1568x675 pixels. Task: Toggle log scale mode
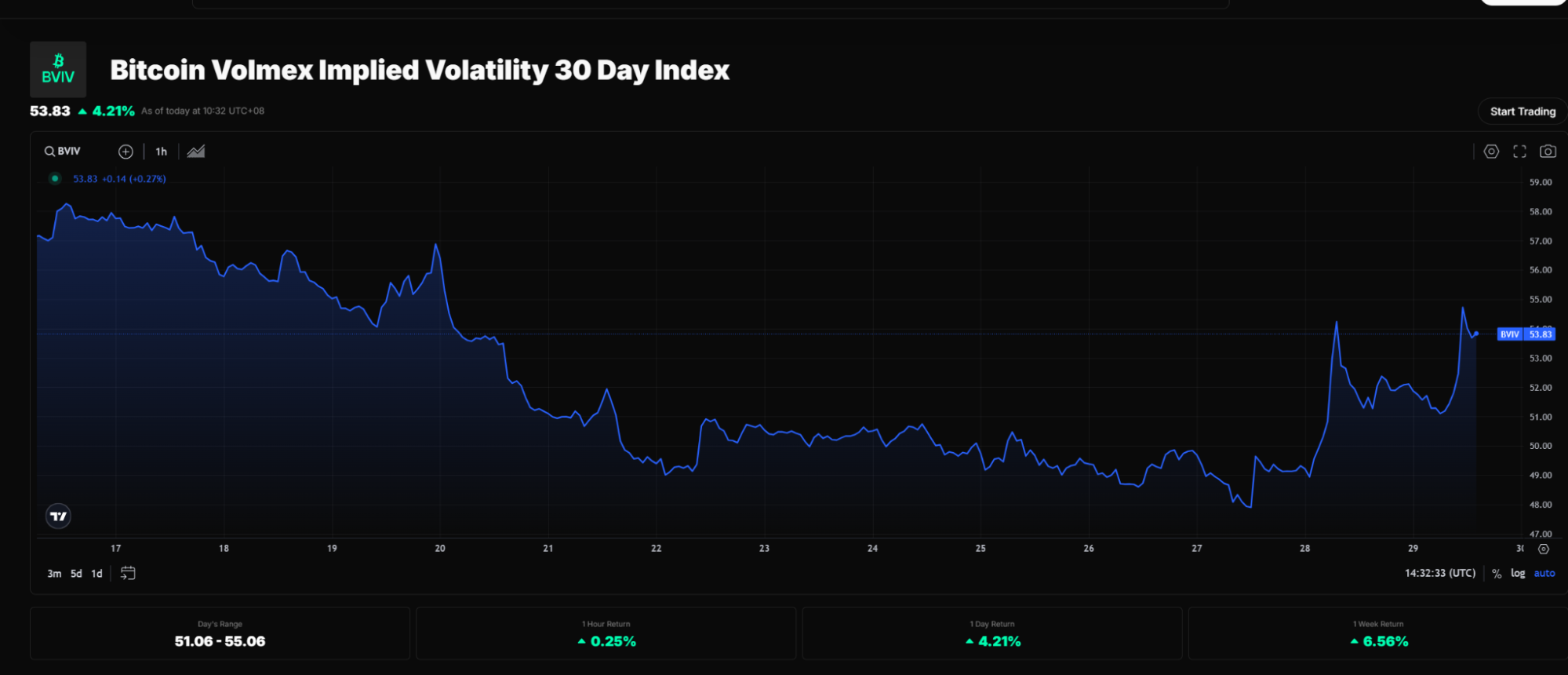pos(1518,574)
